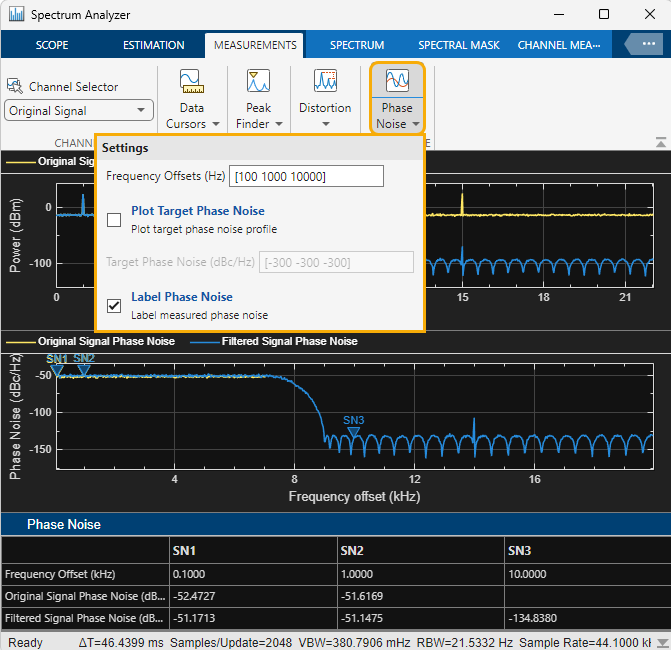This screenshot has height=650, width=671.
Task: Open the Channel Selector Original Signal dropdown
Action: pos(79,111)
